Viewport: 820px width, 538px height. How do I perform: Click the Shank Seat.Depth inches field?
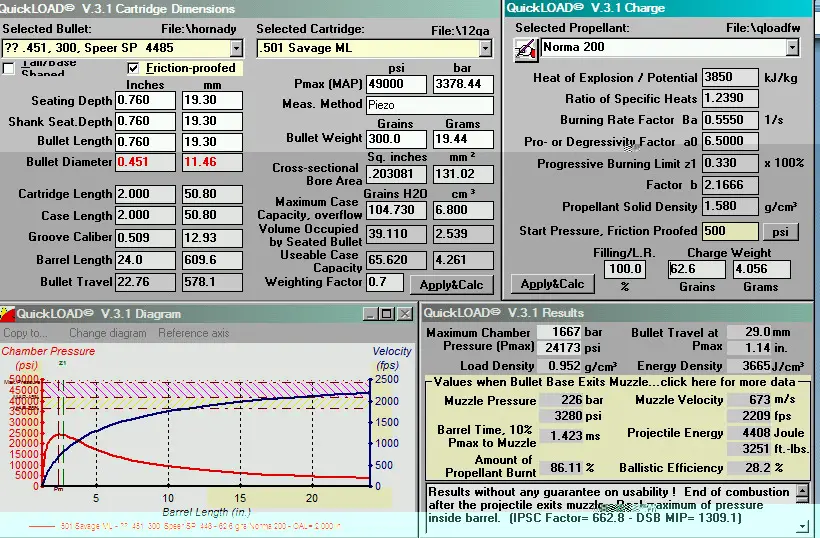(x=145, y=121)
